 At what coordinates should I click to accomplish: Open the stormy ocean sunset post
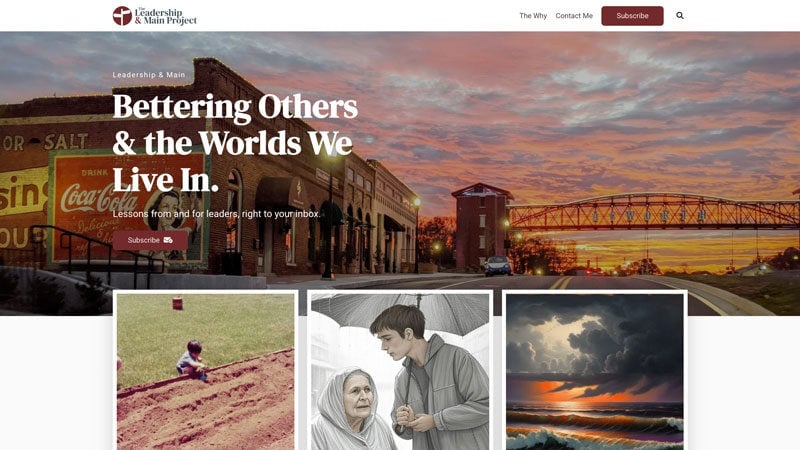pyautogui.click(x=594, y=371)
